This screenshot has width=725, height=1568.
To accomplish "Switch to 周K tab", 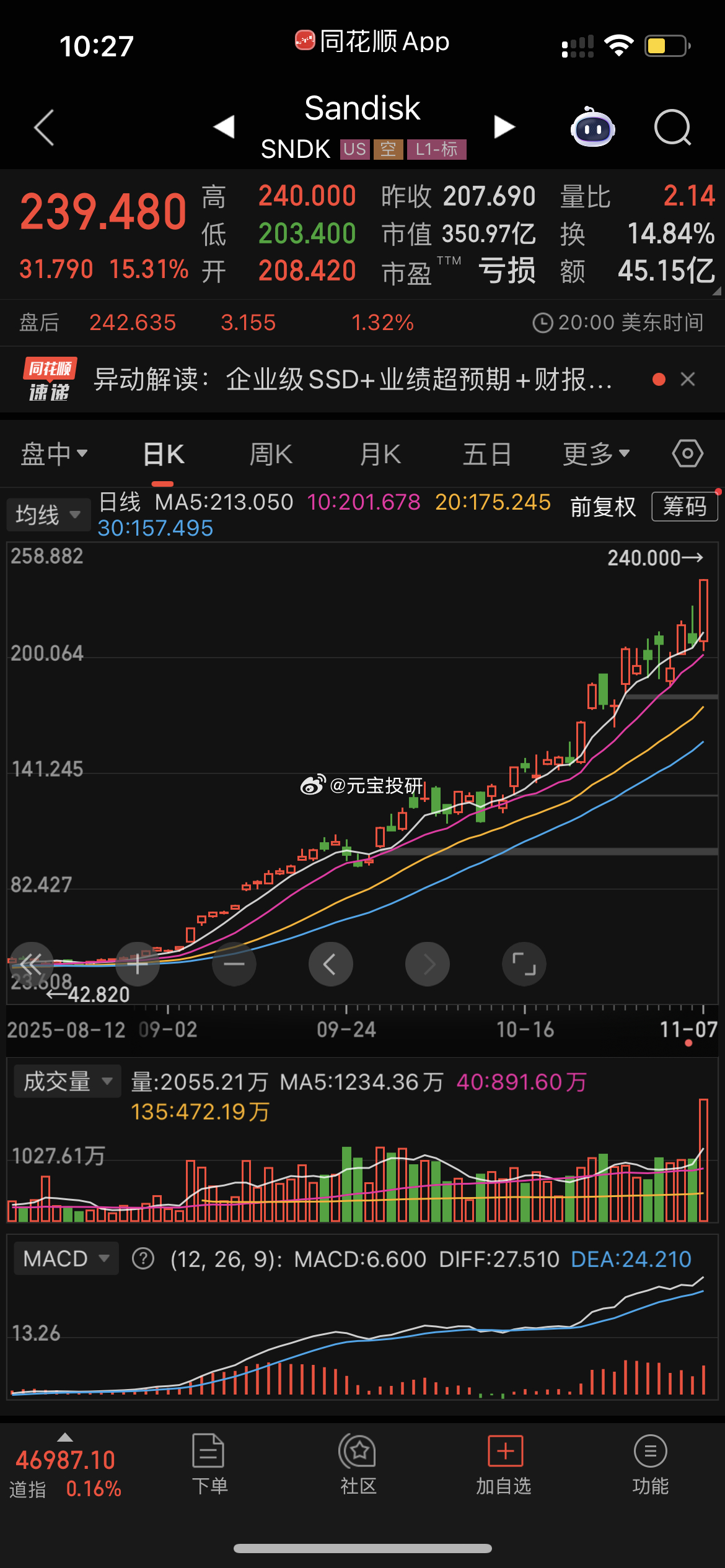I will pos(271,454).
